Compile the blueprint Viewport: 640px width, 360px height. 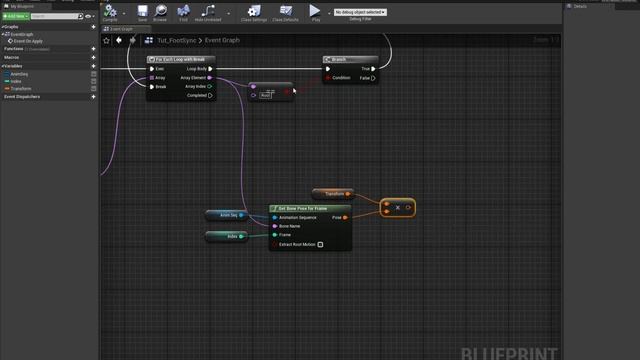click(110, 13)
